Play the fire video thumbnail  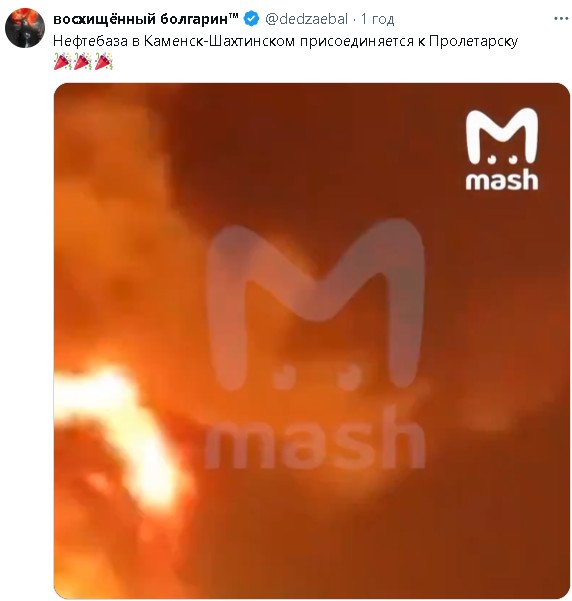[312, 341]
